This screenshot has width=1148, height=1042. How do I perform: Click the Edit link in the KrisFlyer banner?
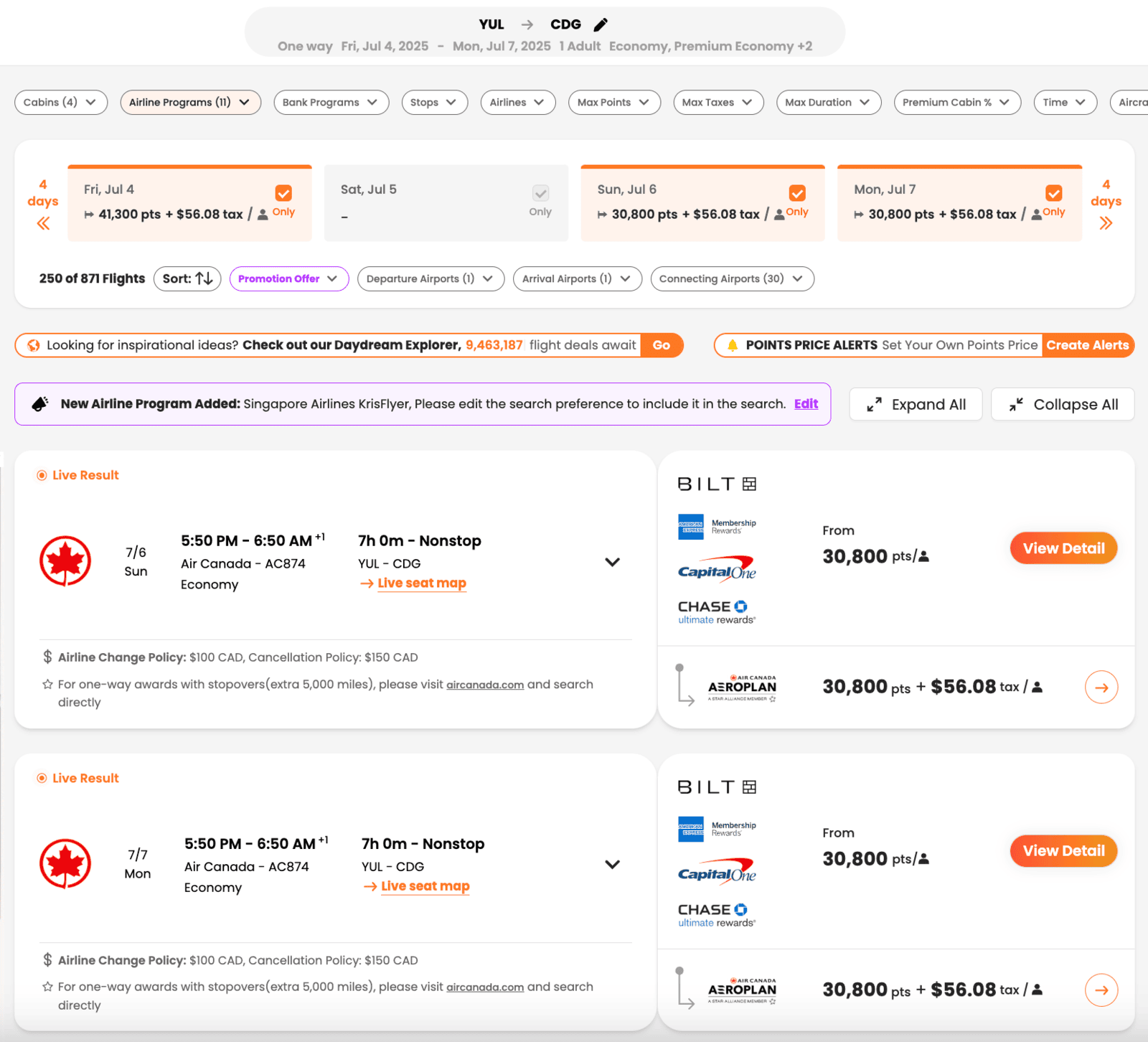806,403
